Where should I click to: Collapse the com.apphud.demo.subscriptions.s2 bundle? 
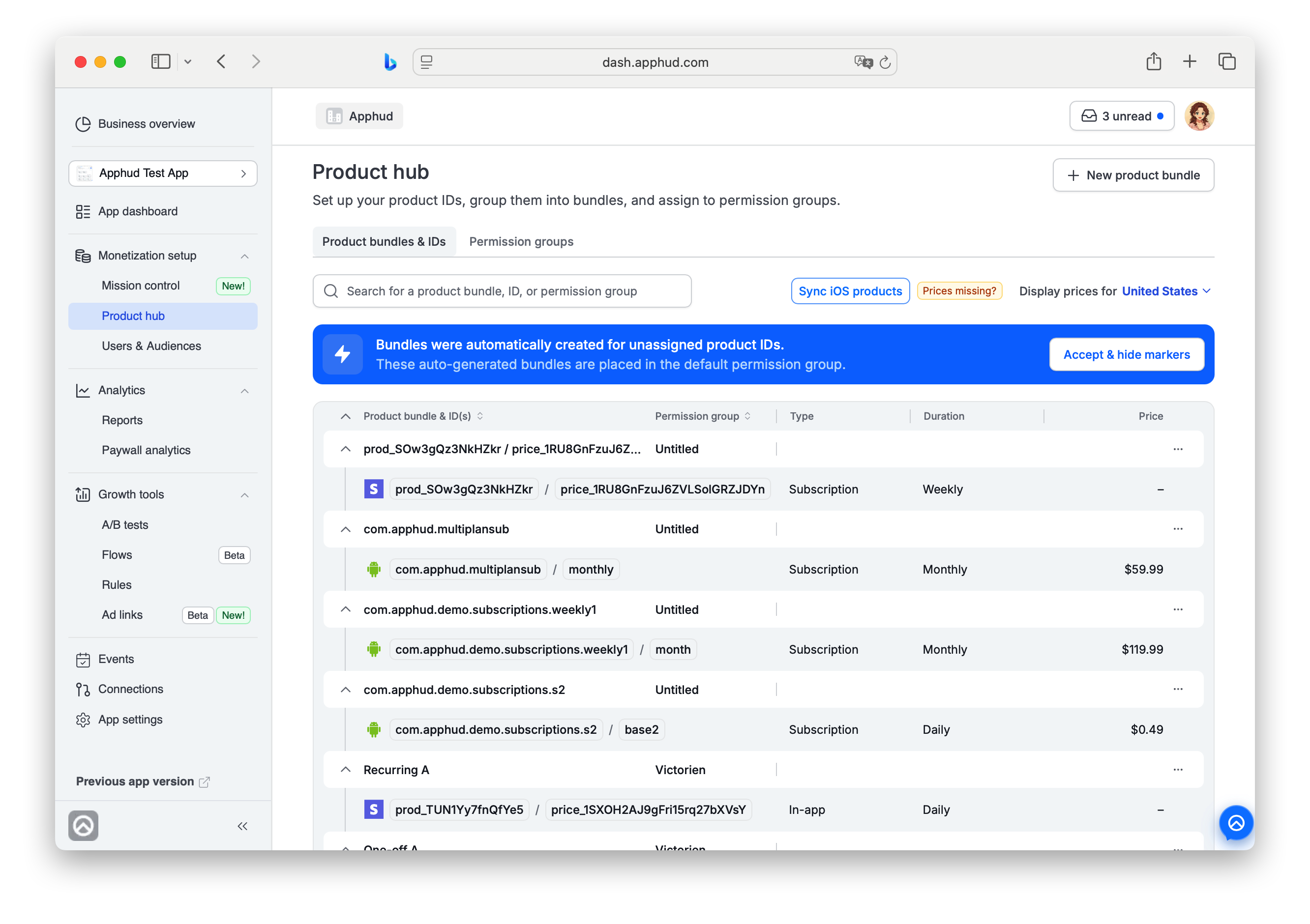coord(345,690)
